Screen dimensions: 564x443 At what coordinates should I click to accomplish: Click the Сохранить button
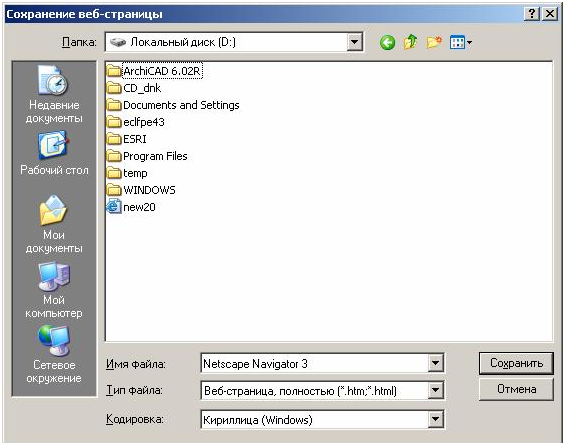[x=516, y=363]
